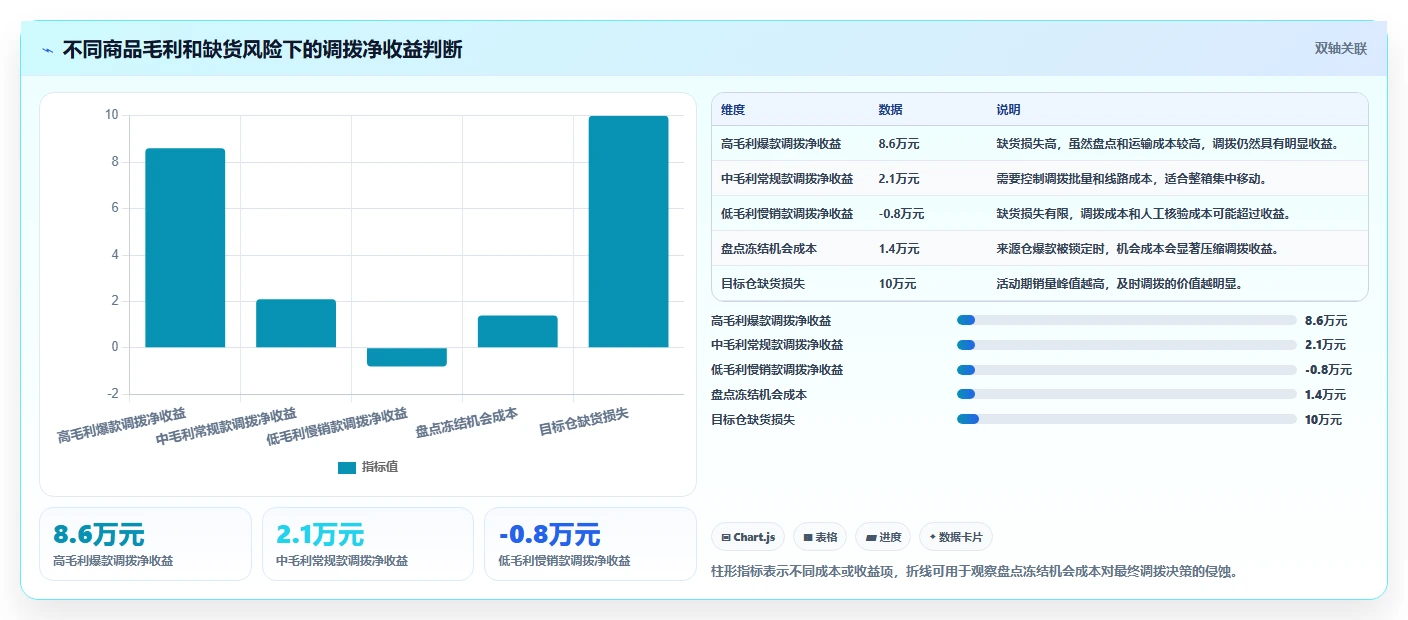Click the -0.8万元 cell in table
Screen dimensions: 1408x620
click(901, 213)
